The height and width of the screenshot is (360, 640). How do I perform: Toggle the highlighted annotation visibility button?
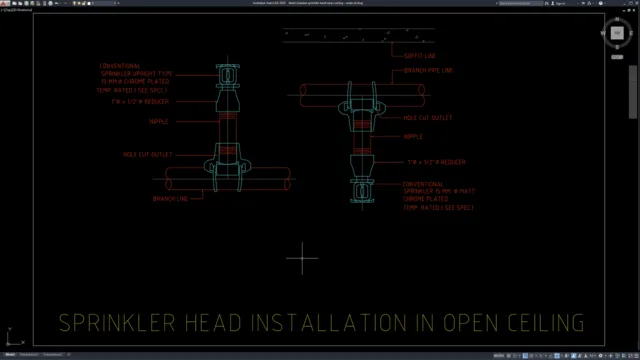573,356
